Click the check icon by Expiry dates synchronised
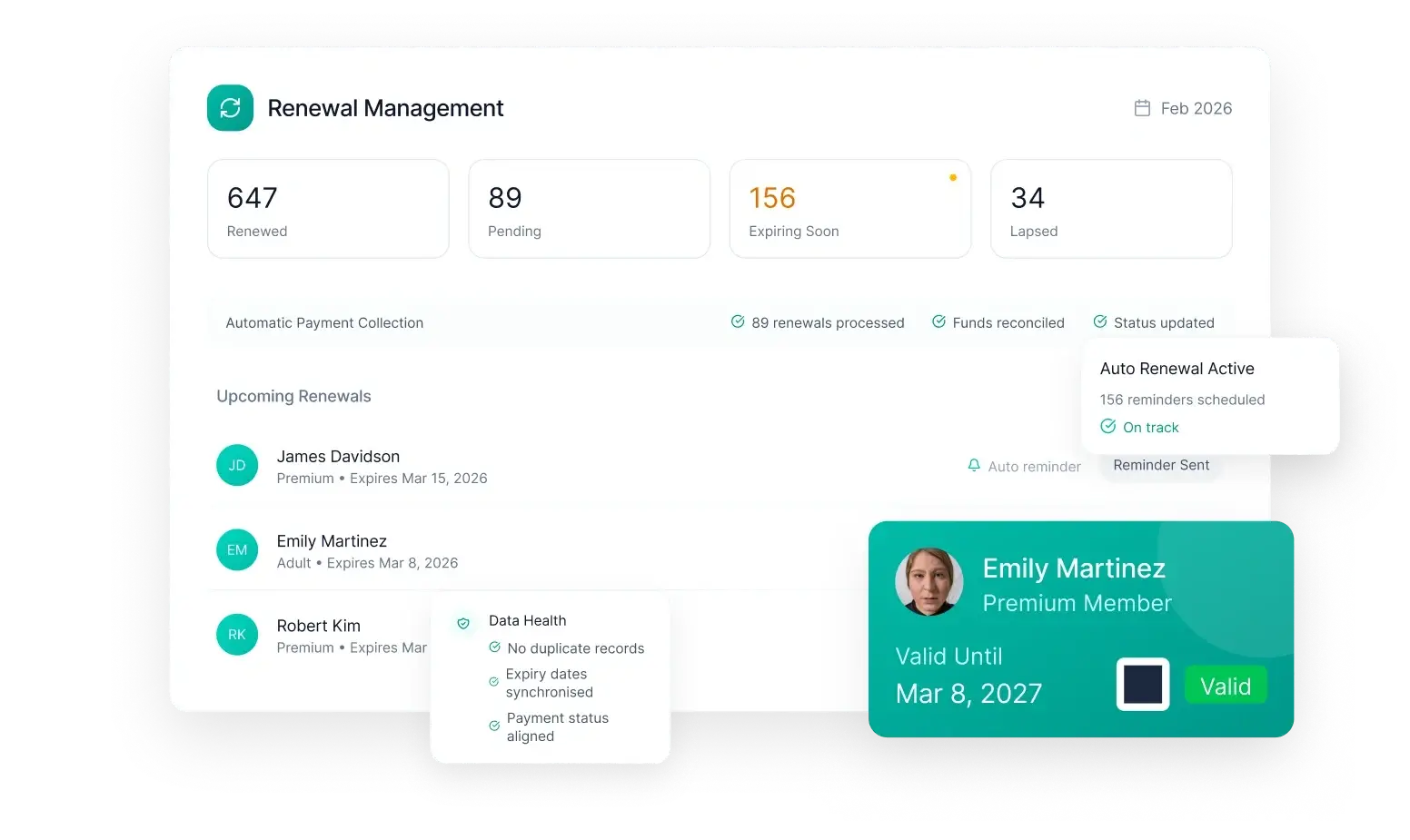Viewport: 1410px width, 840px height. click(493, 682)
